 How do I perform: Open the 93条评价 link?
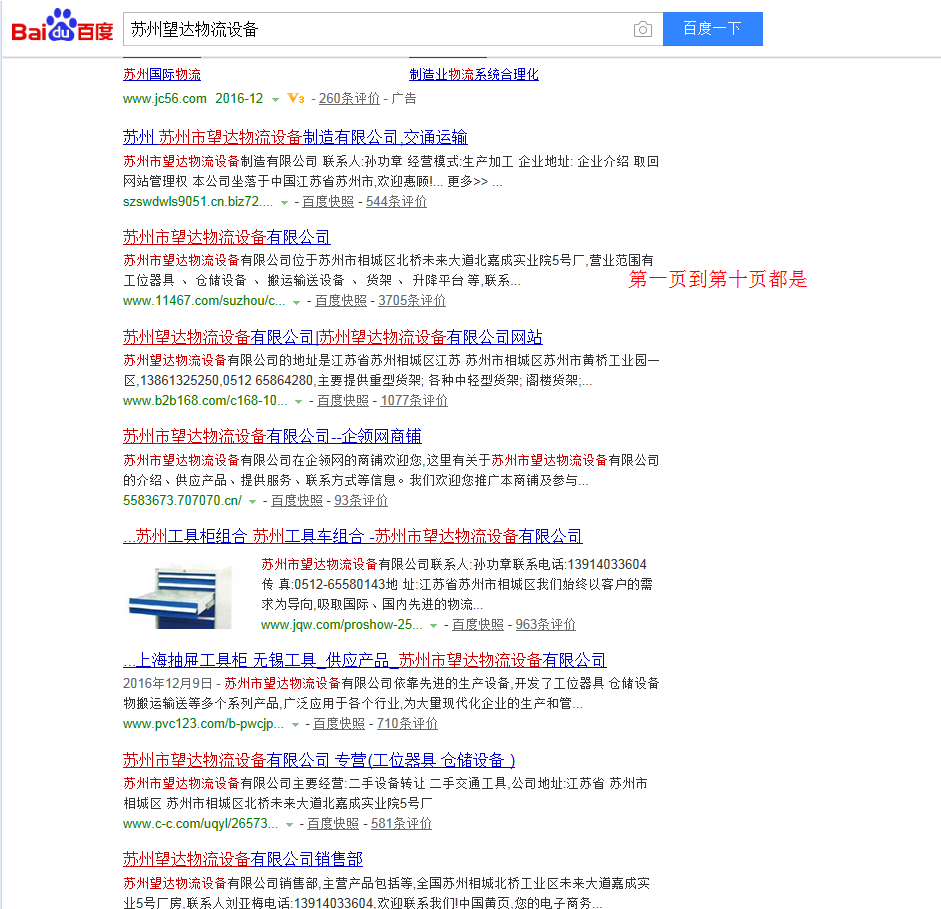coord(361,500)
